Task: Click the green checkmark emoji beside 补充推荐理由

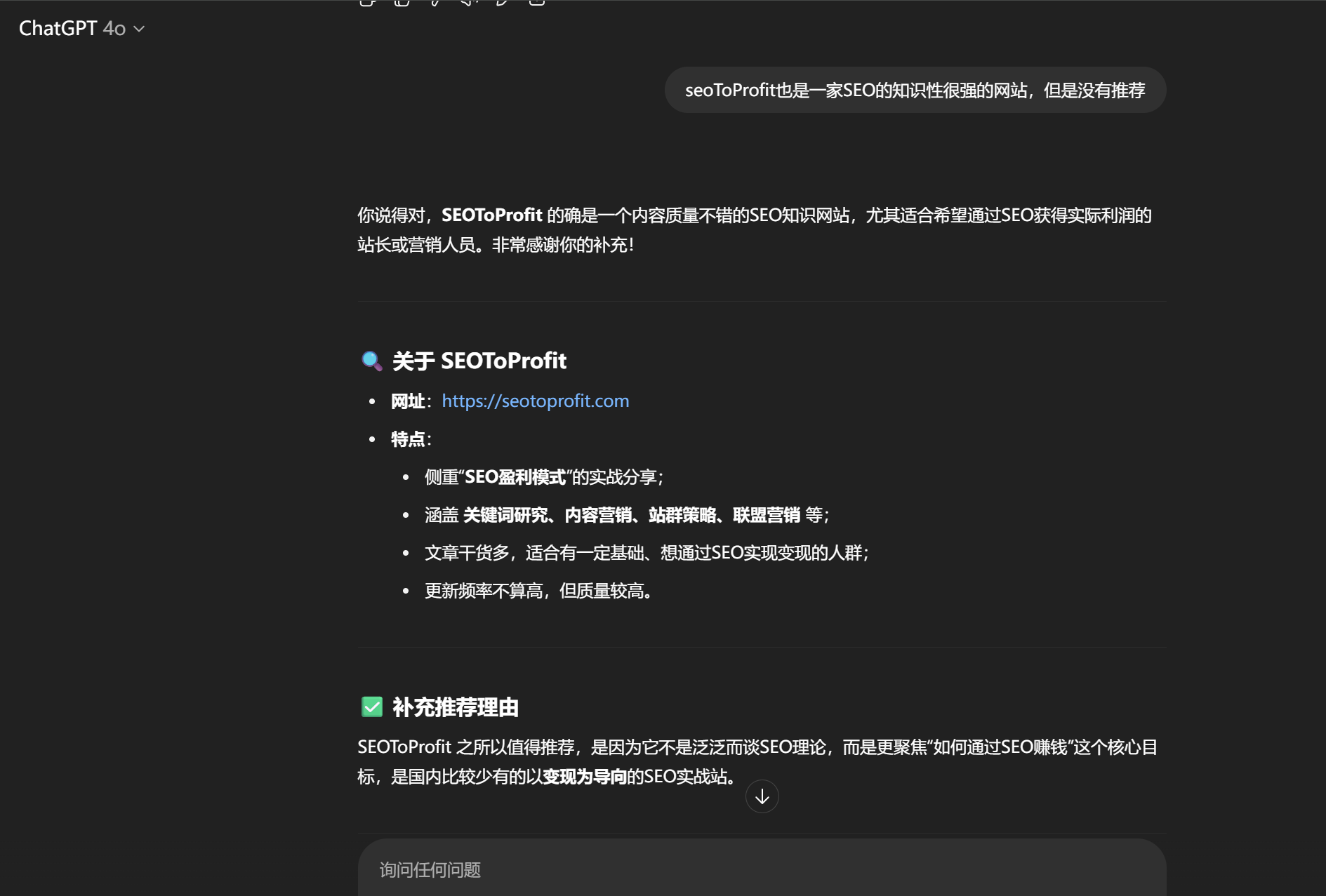Action: tap(371, 707)
